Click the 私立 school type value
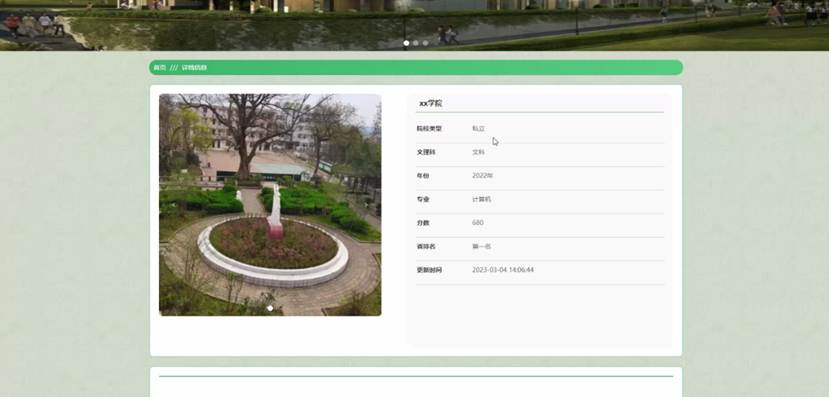829x397 pixels. [478, 128]
